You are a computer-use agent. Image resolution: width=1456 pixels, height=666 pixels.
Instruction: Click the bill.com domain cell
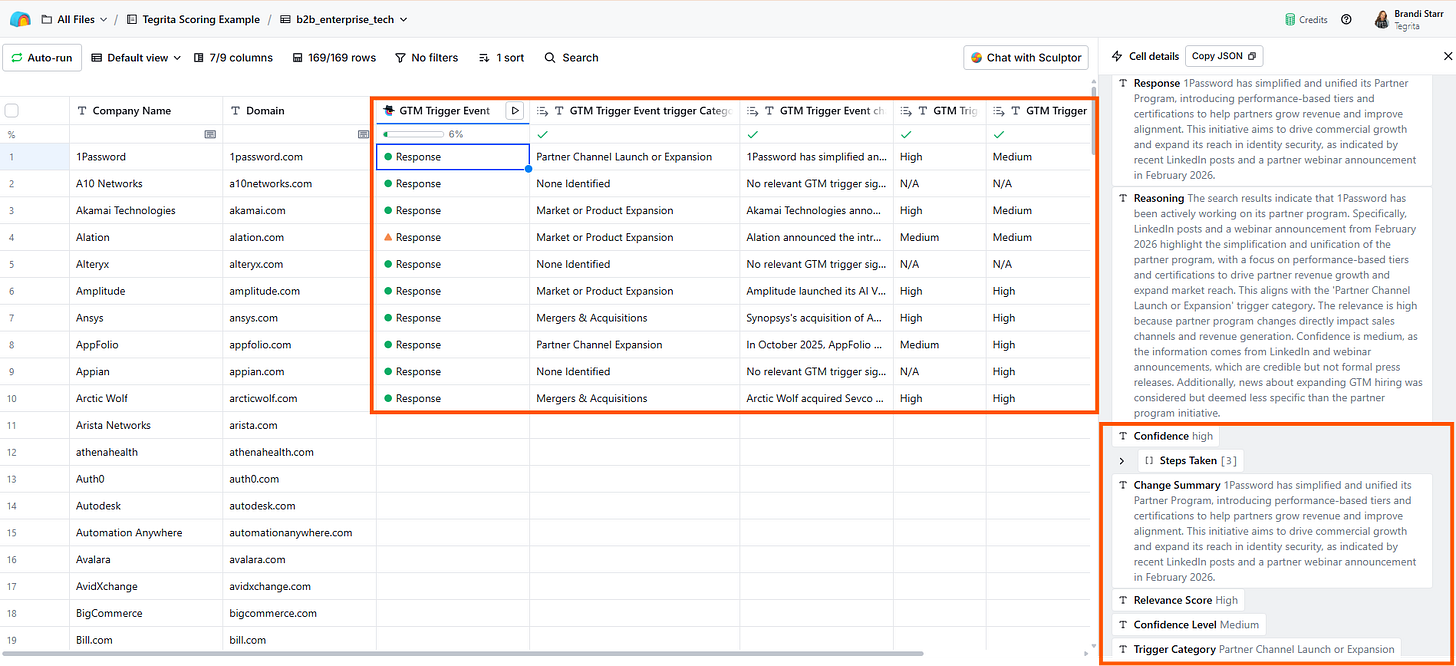(x=299, y=640)
